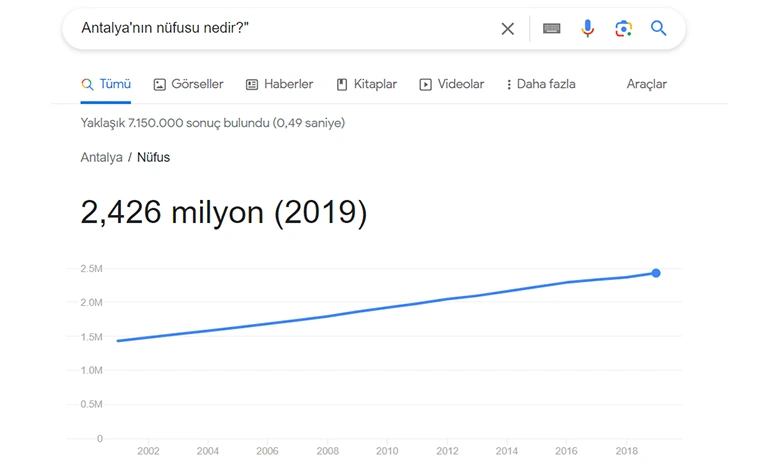Click the Kitaplar books icon
This screenshot has height=470, width=780.
342,85
